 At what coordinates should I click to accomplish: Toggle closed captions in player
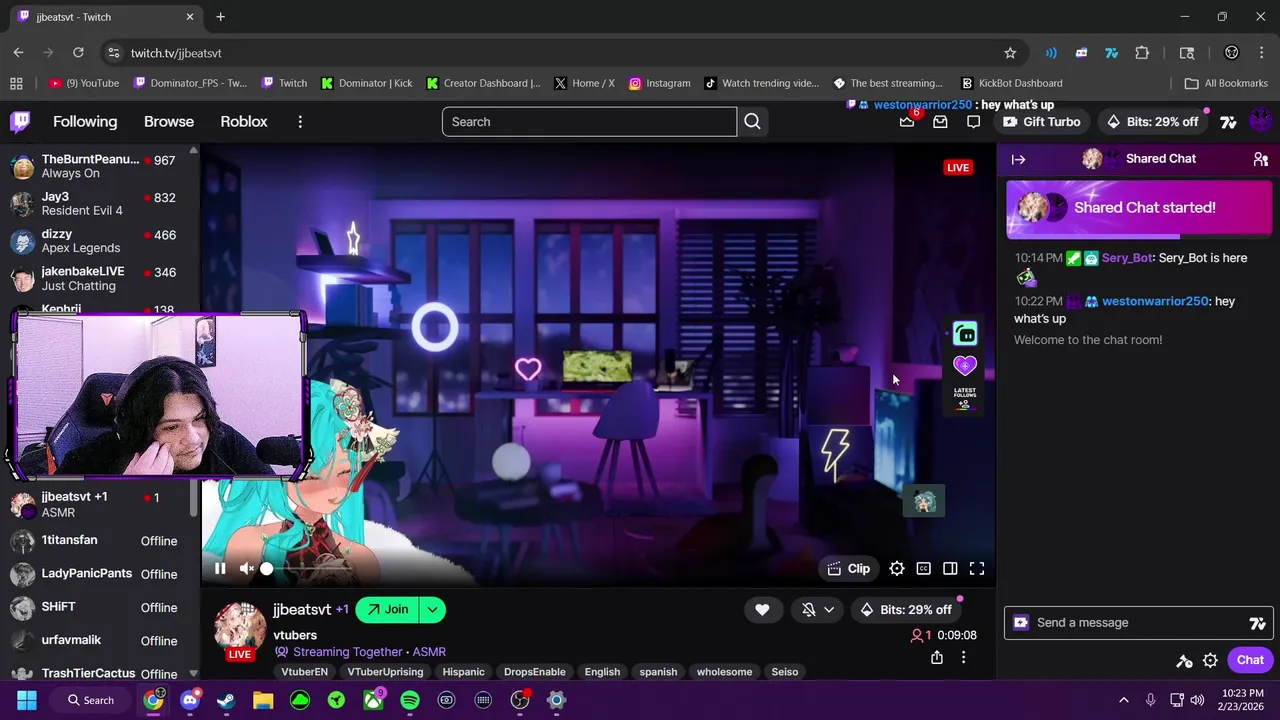point(923,569)
